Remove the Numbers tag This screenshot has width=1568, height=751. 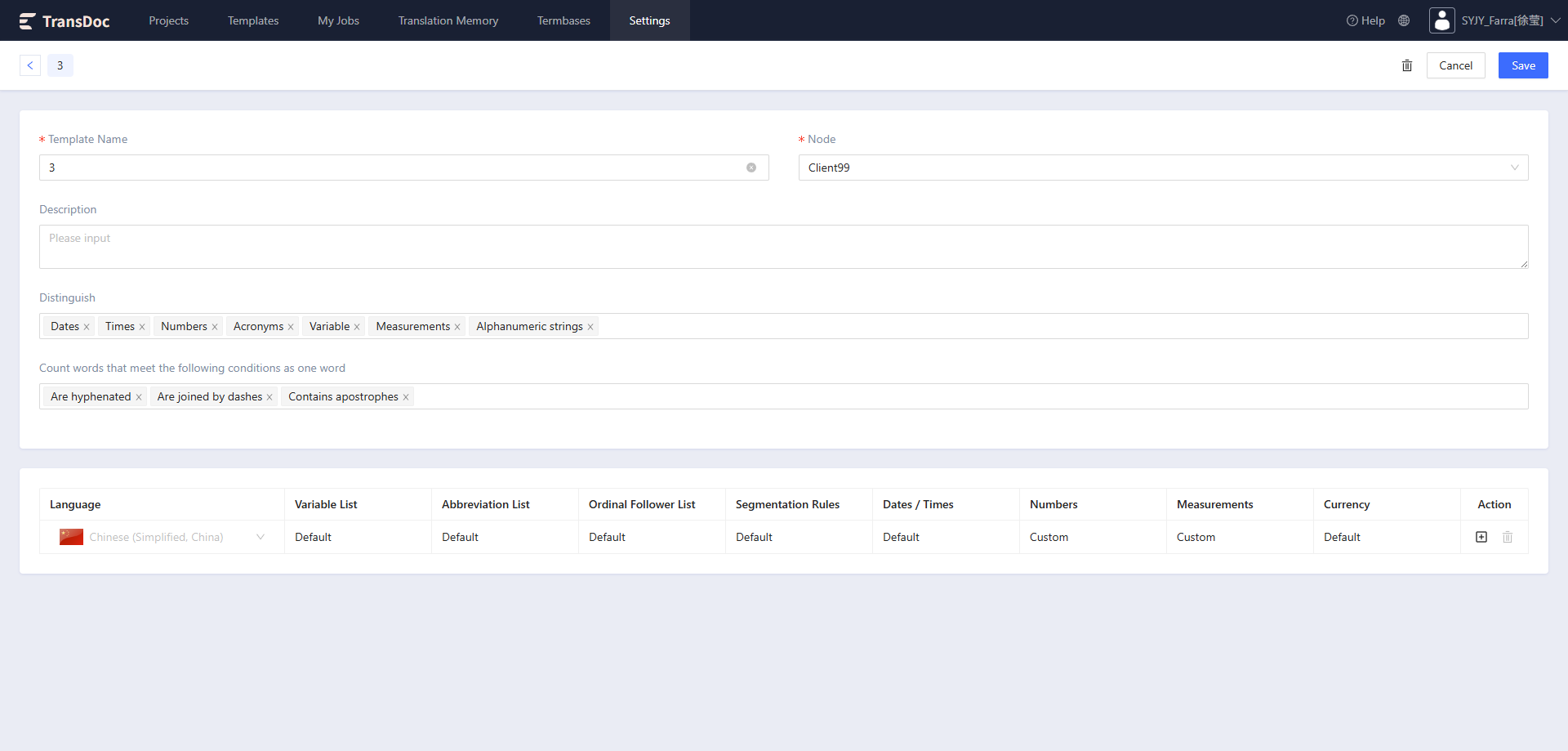[215, 327]
